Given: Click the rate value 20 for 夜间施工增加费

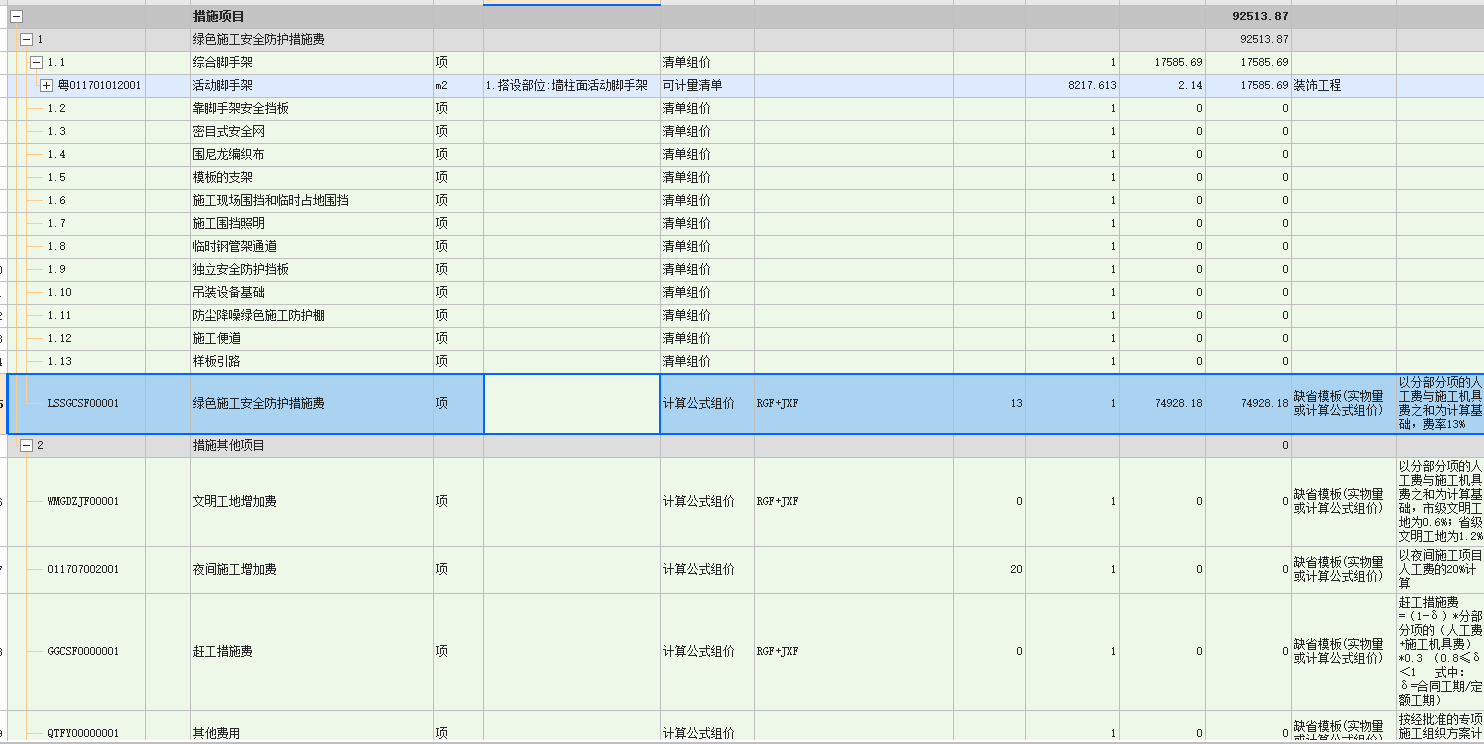Looking at the screenshot, I should click(1017, 570).
